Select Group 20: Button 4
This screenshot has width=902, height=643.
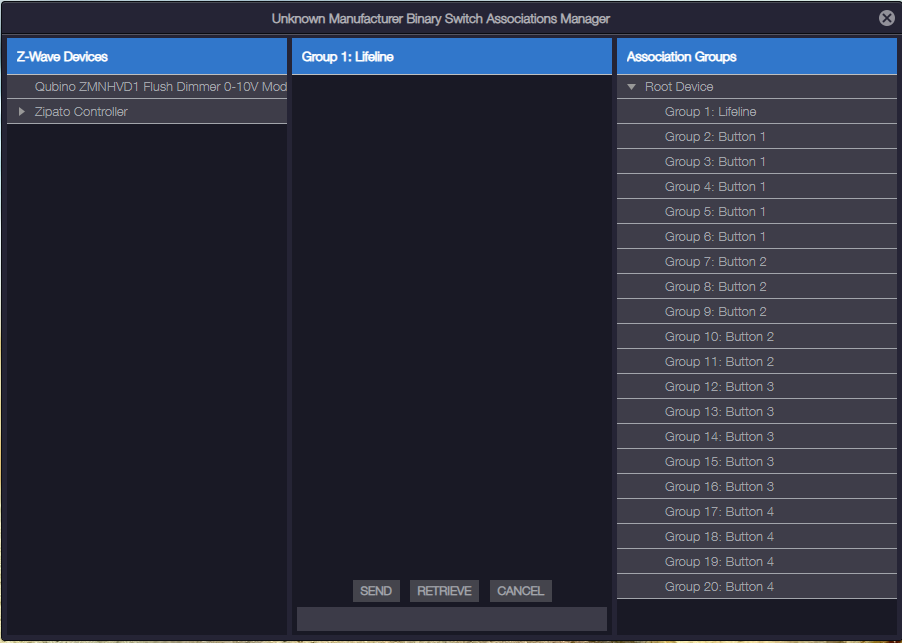(x=719, y=587)
